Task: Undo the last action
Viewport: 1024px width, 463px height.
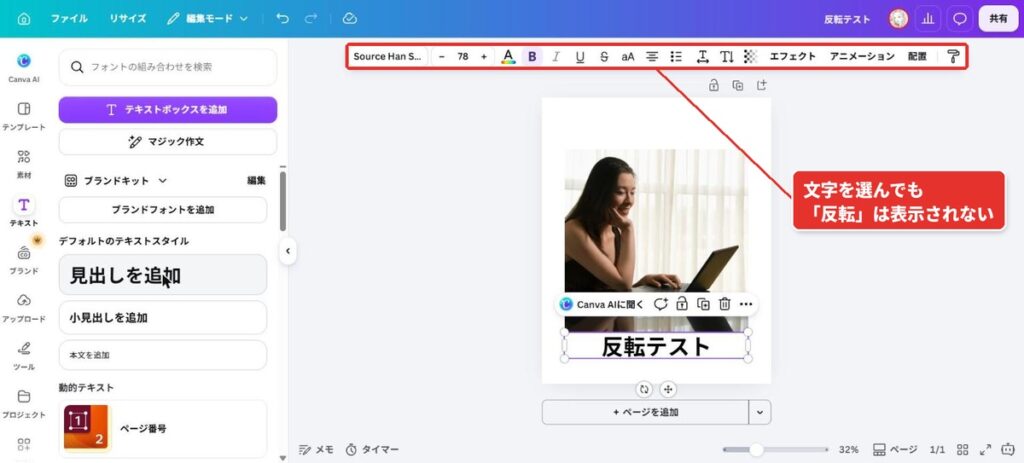Action: (x=283, y=19)
